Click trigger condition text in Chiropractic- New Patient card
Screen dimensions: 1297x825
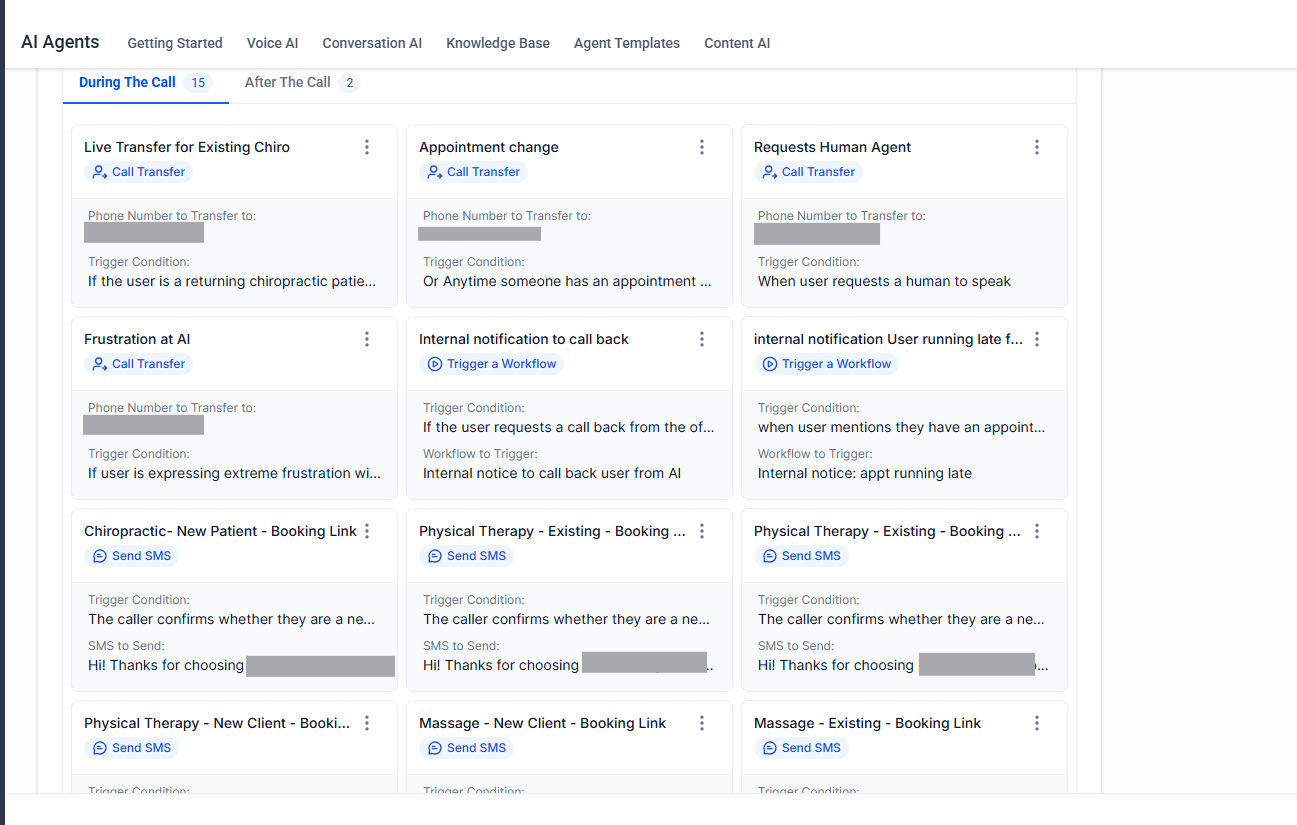tap(232, 619)
